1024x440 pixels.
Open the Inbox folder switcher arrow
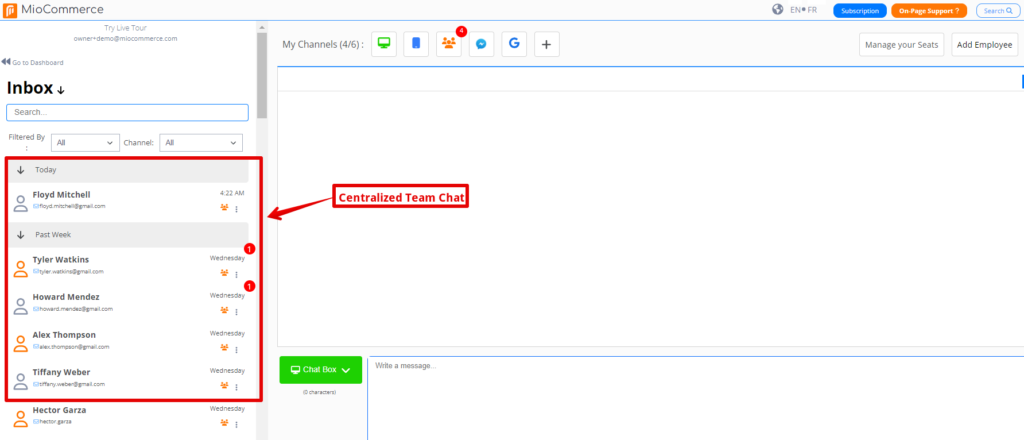[61, 90]
